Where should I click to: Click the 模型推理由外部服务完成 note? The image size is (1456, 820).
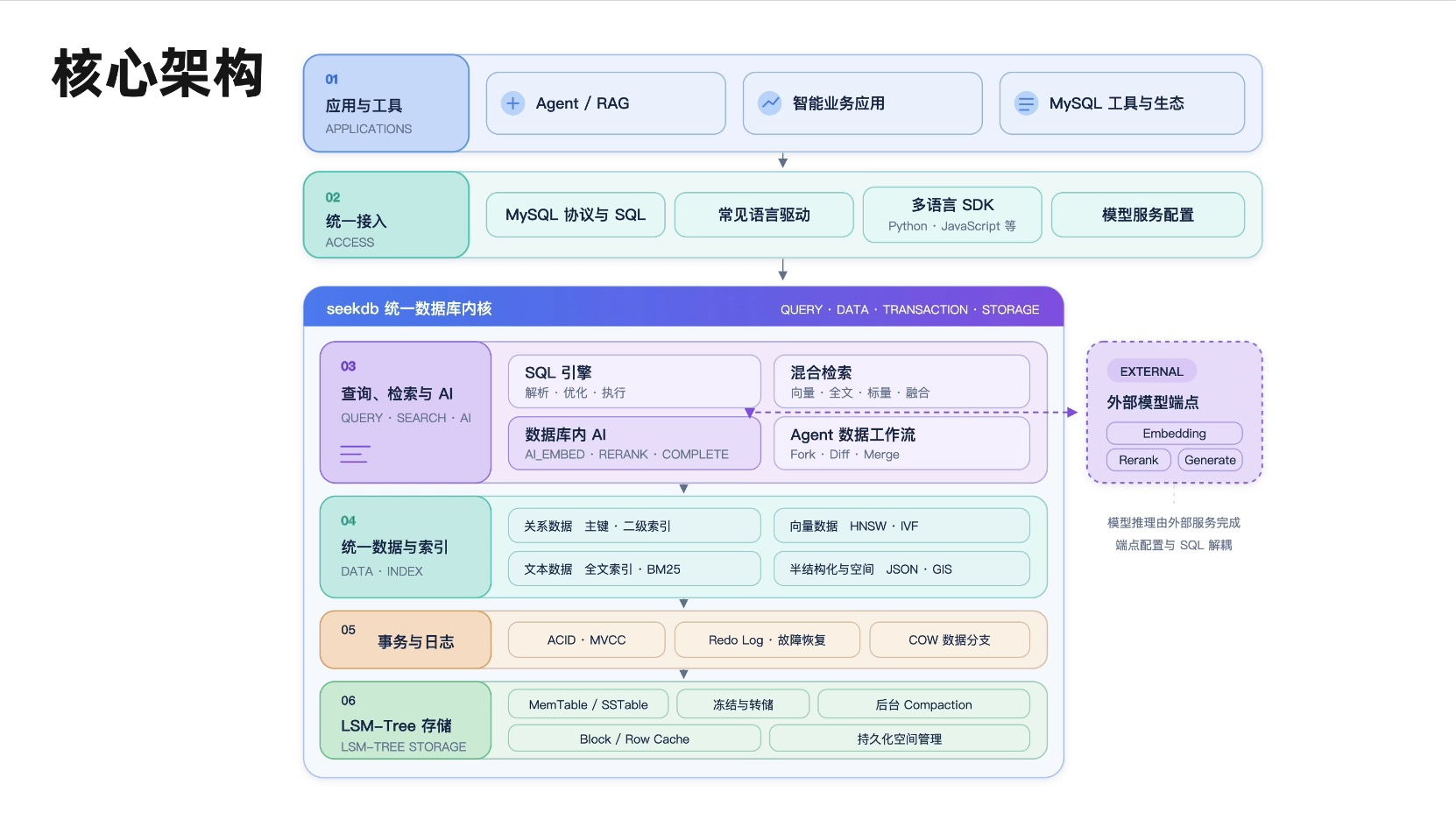[x=1174, y=522]
